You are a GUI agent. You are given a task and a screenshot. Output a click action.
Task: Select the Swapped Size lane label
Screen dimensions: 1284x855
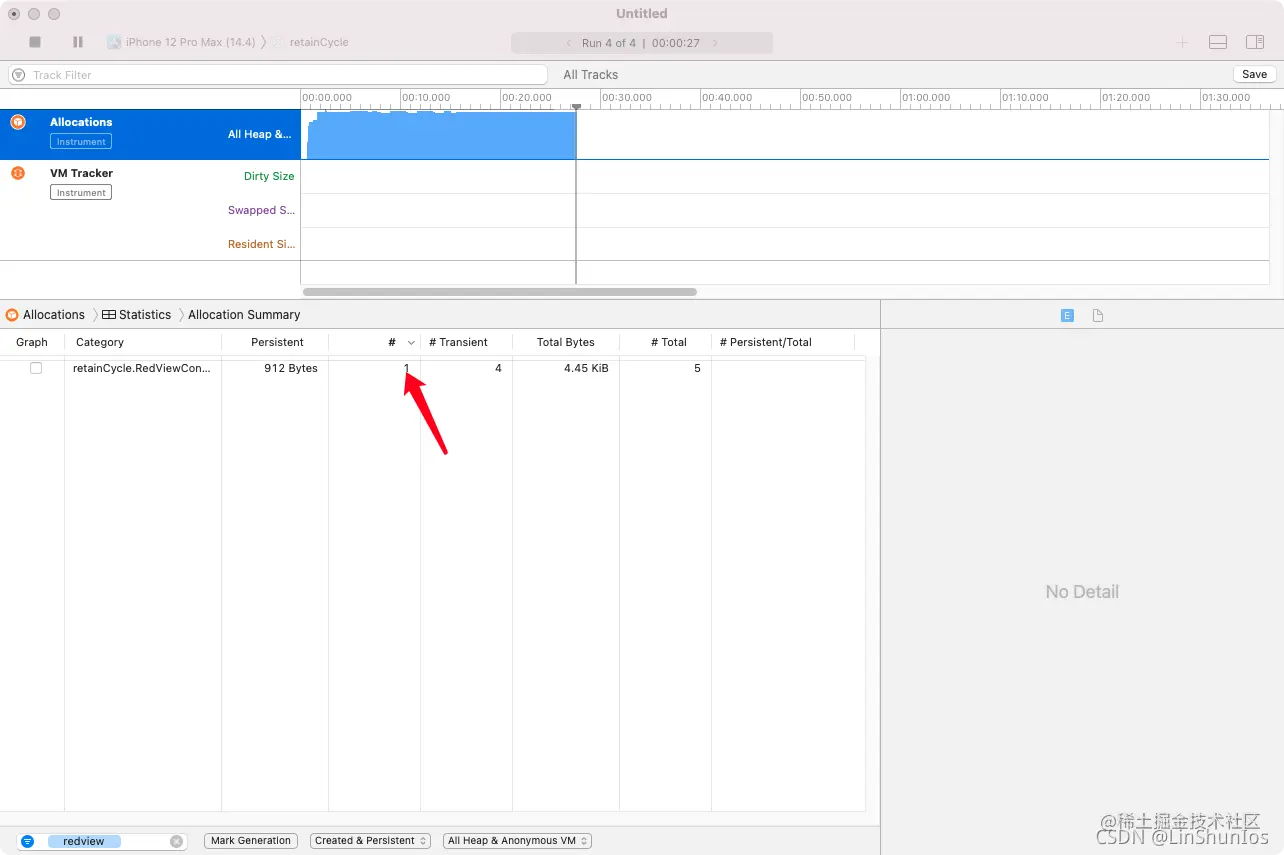pos(261,210)
